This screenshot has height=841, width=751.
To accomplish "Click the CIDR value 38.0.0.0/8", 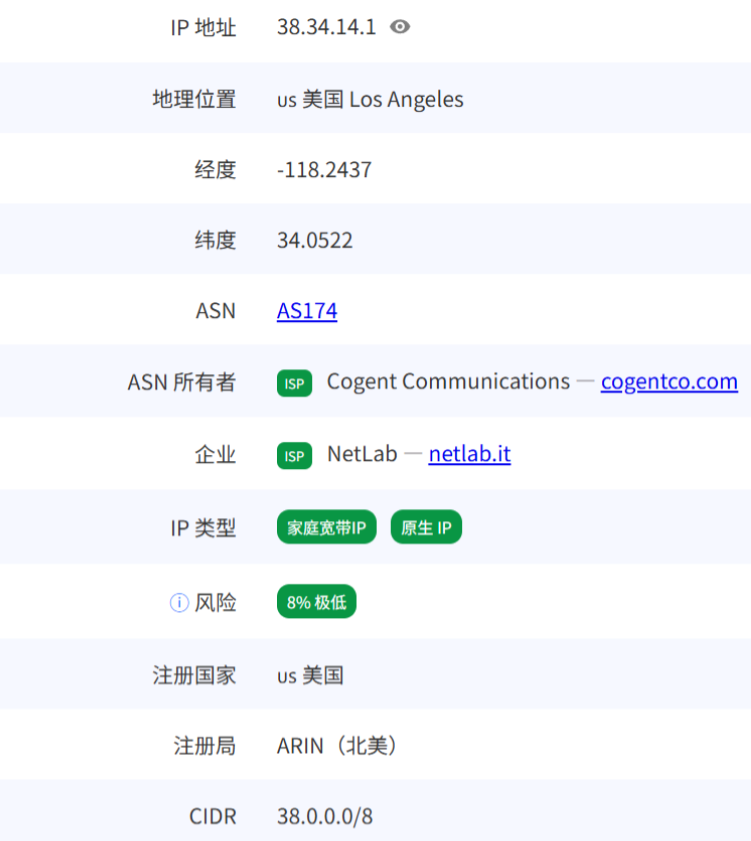I will [x=325, y=816].
